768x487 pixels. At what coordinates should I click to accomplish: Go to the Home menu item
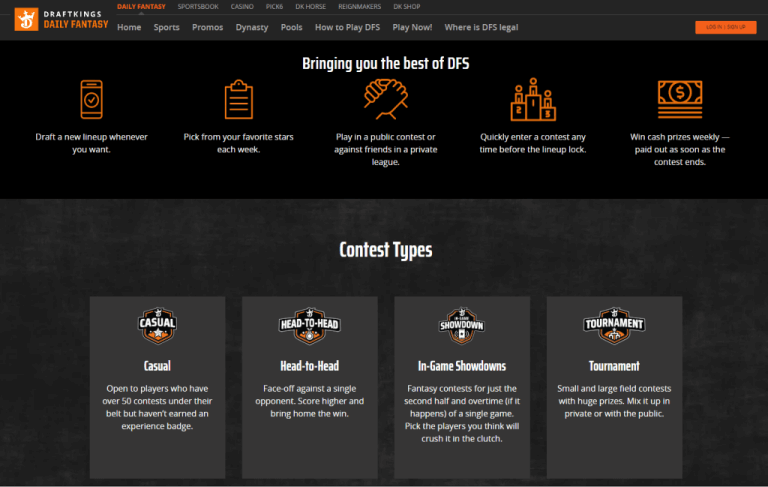[129, 27]
